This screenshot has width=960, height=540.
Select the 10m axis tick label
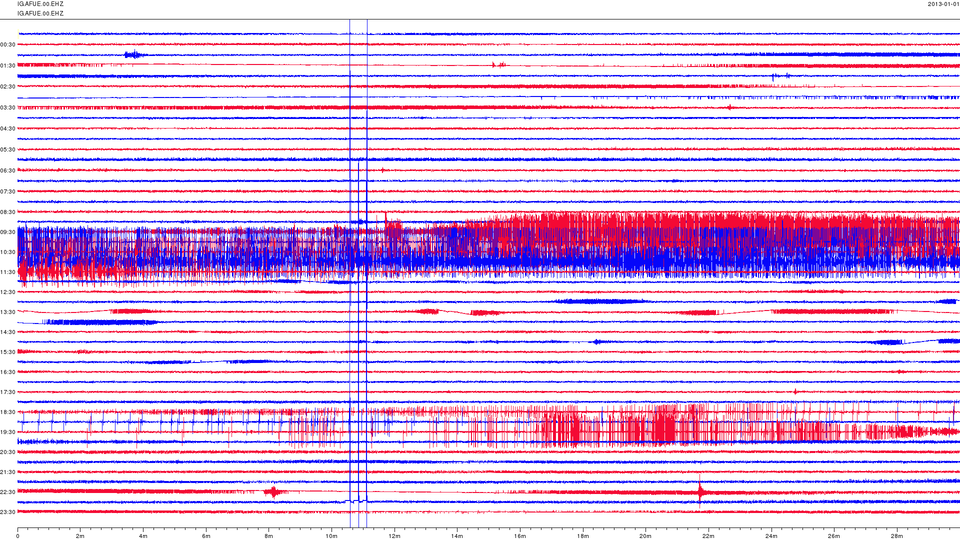331,536
